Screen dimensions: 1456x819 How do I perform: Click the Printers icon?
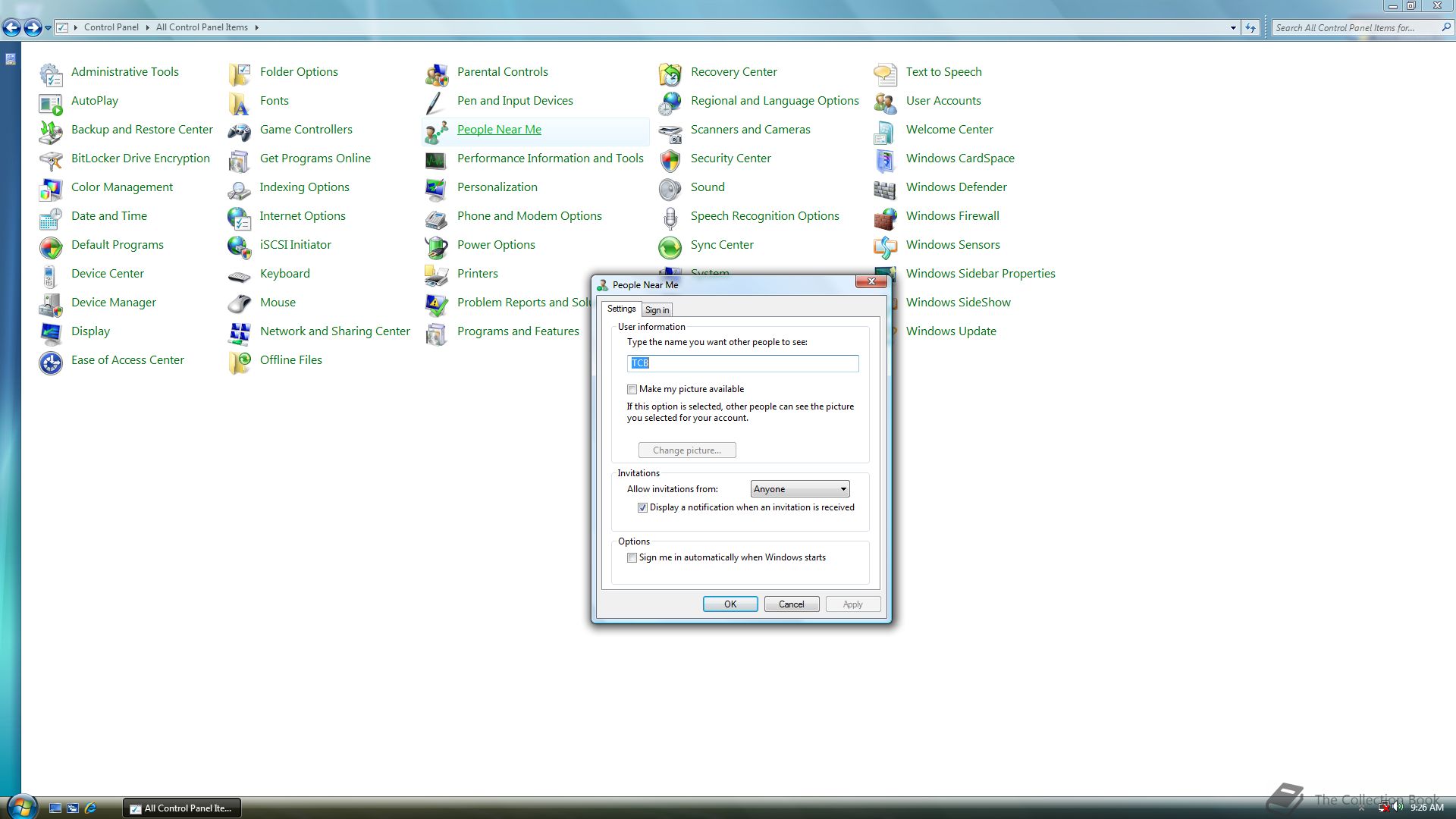(x=437, y=275)
